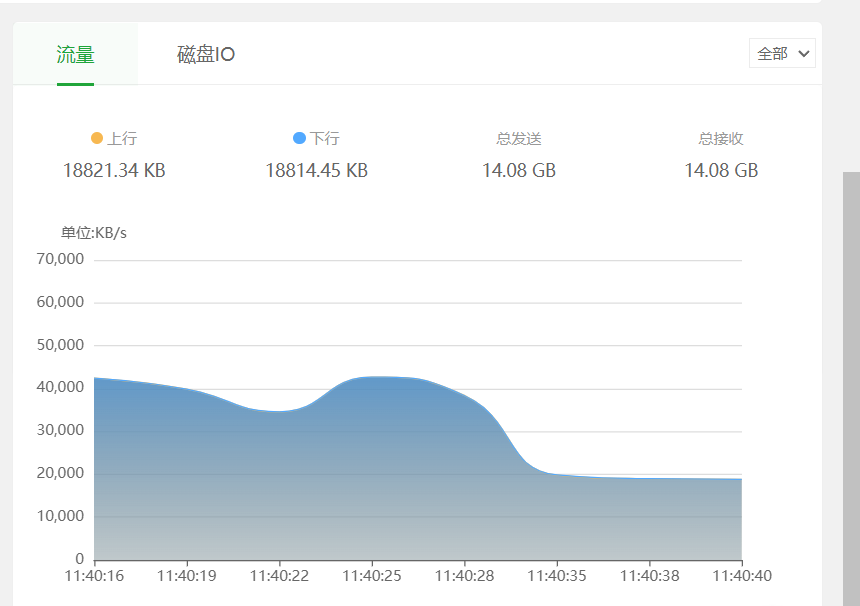Click the 11:40:40 time axis label
This screenshot has width=860, height=606.
(x=742, y=576)
